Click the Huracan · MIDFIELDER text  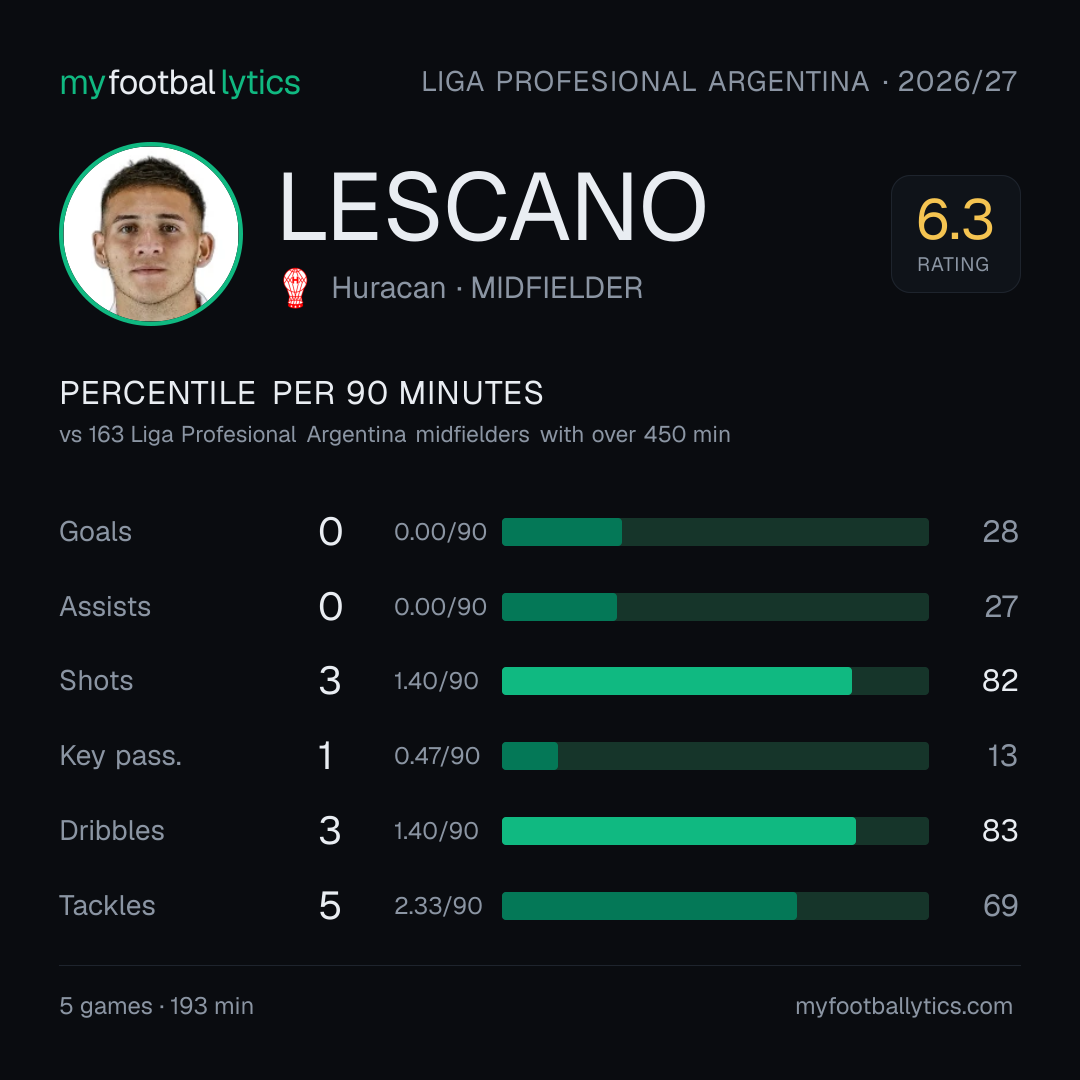point(487,288)
